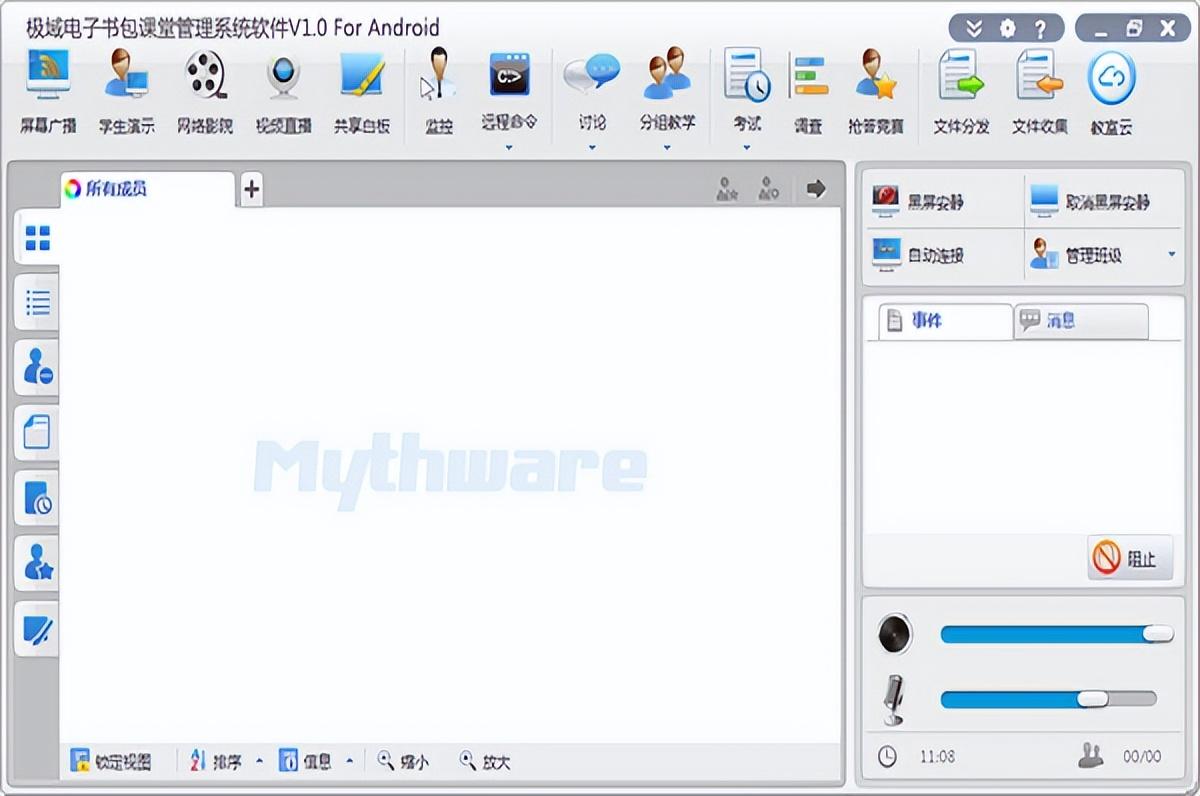Open the 信息 info dropdown arrow

point(349,762)
